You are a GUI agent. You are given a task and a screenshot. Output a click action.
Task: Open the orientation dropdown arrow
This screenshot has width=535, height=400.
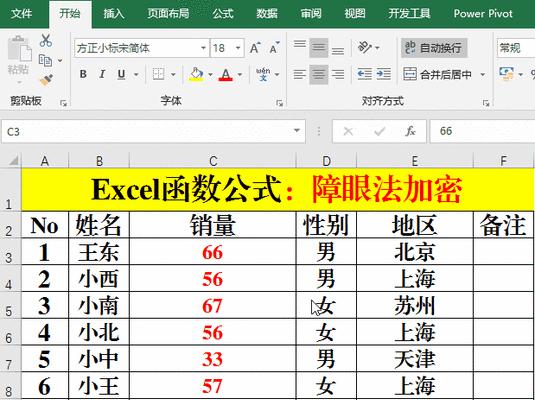(x=377, y=48)
